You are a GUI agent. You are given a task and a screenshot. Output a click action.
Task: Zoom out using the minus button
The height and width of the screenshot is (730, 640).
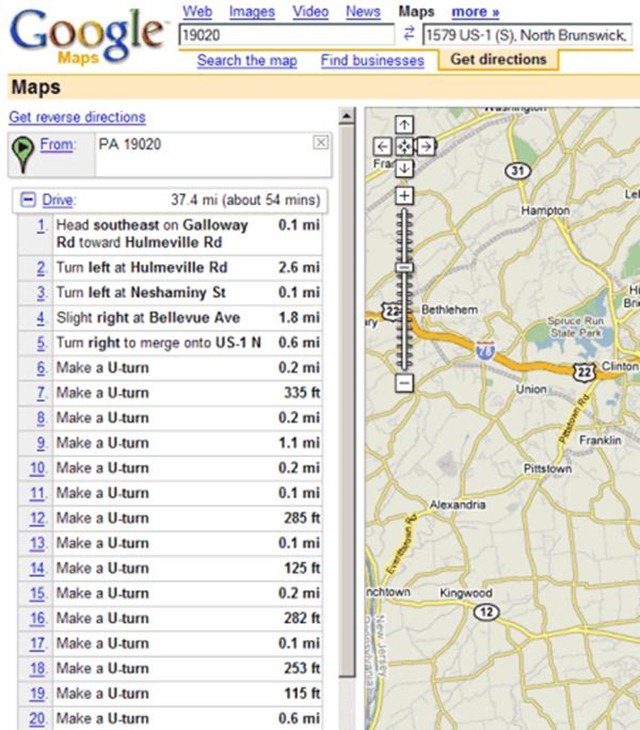404,382
